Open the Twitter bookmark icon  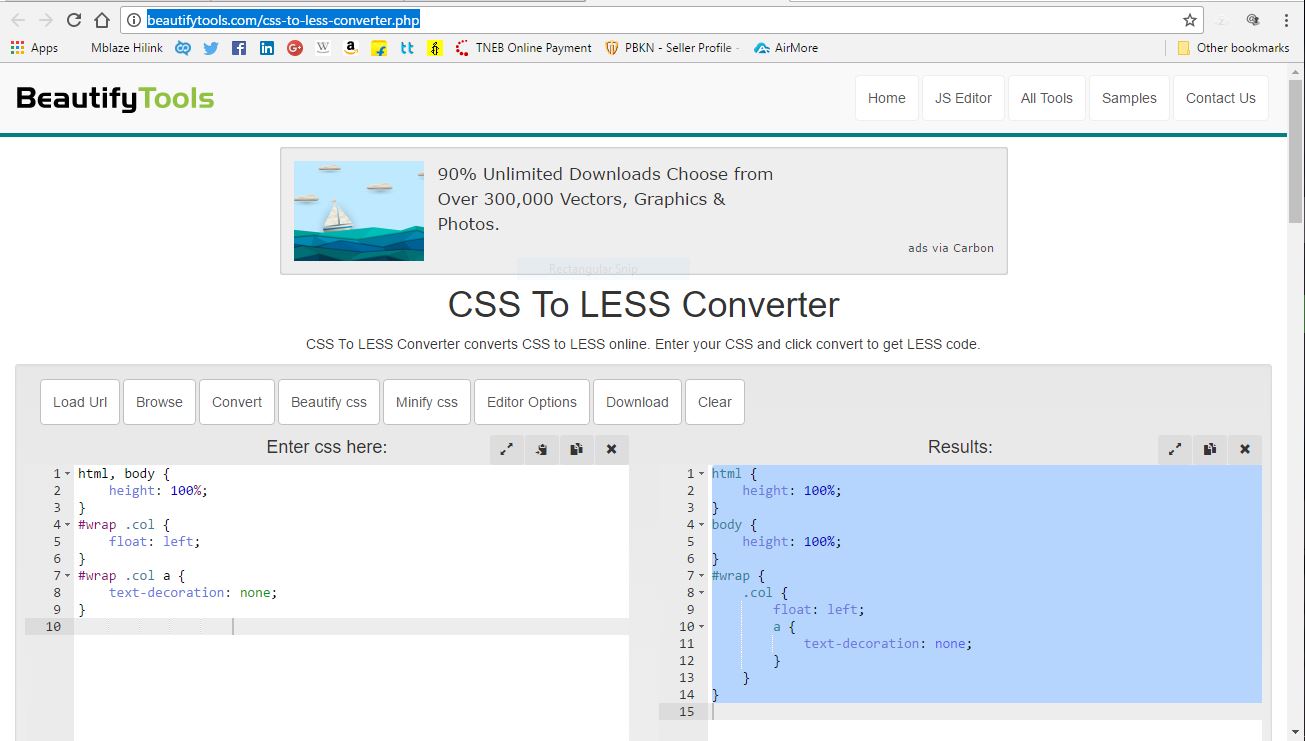[x=210, y=47]
